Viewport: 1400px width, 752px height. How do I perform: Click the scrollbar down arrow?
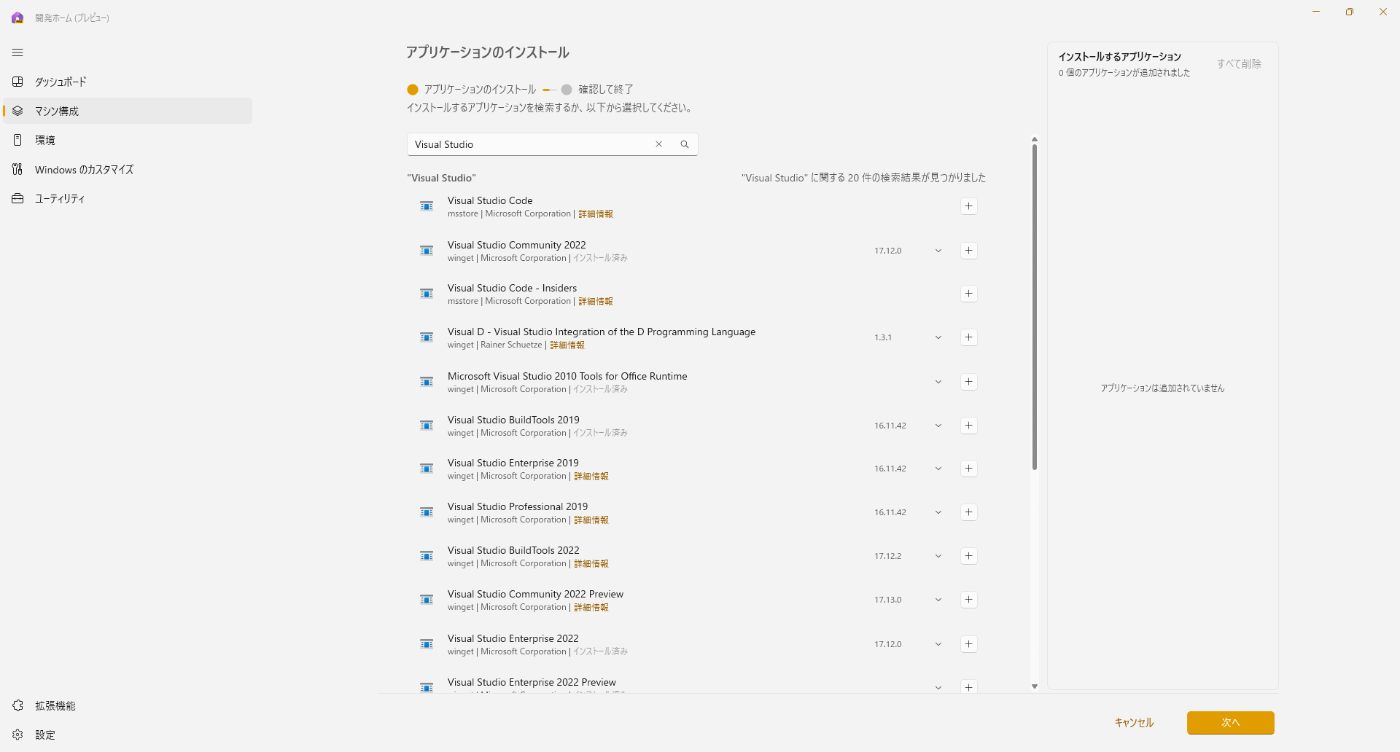1034,686
